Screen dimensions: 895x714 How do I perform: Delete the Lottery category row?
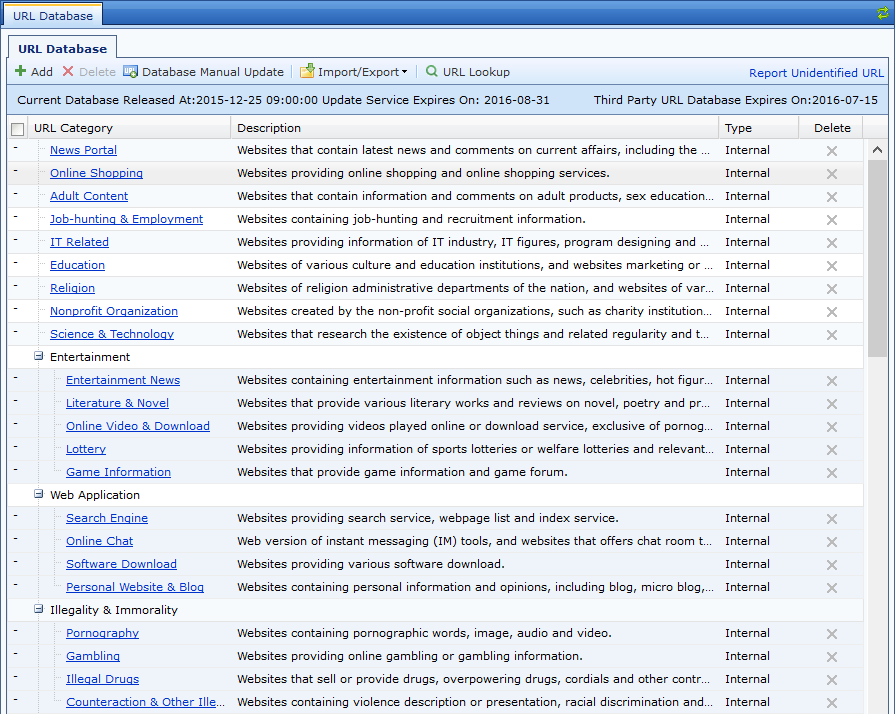832,450
